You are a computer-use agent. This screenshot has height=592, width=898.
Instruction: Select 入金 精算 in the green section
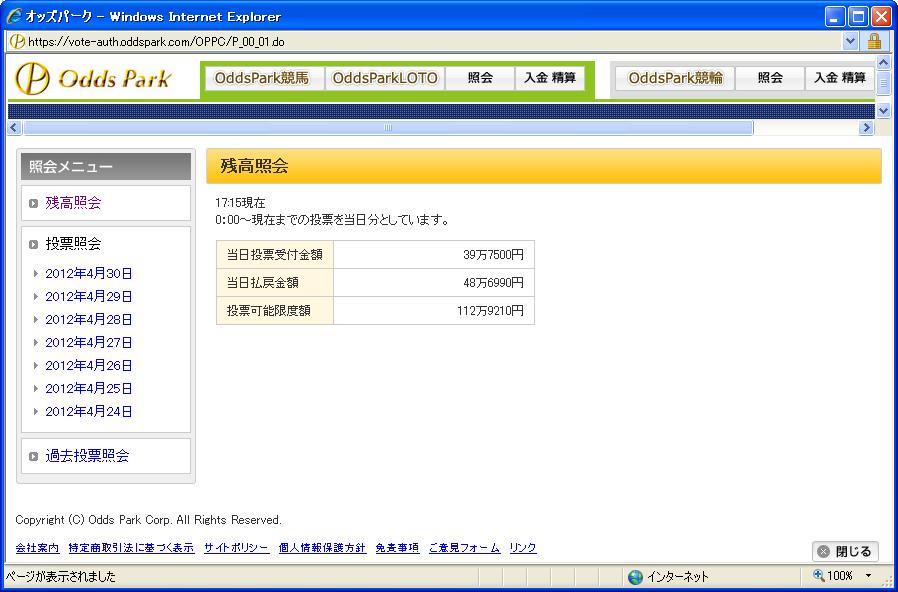tap(550, 78)
